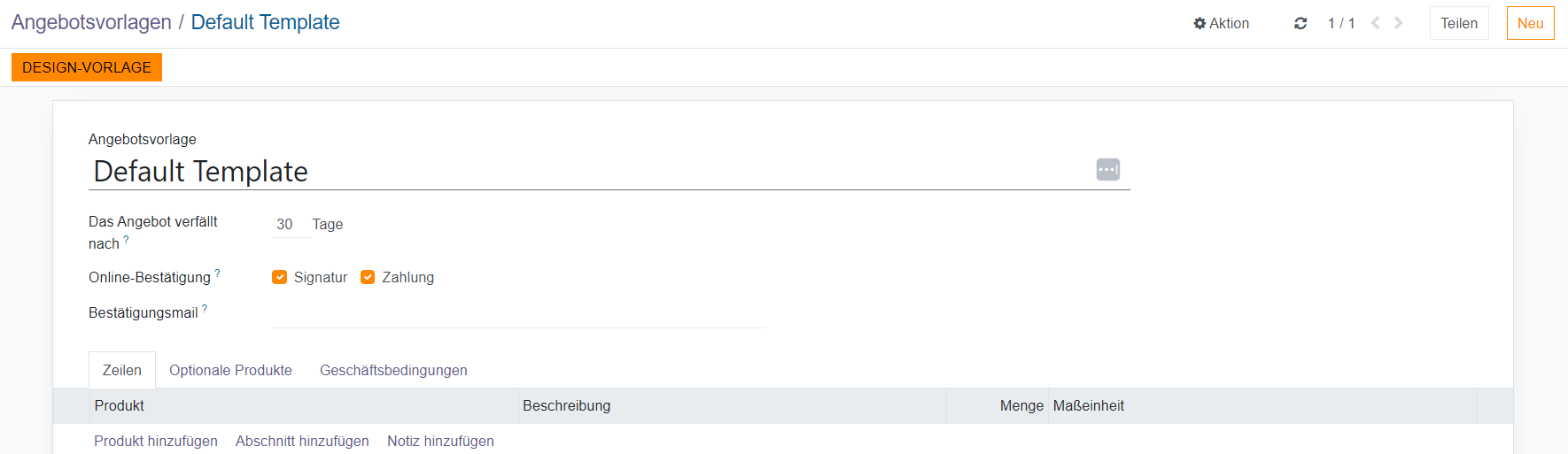Click the translate icon in name field
The image size is (1568, 454).
(x=1107, y=170)
